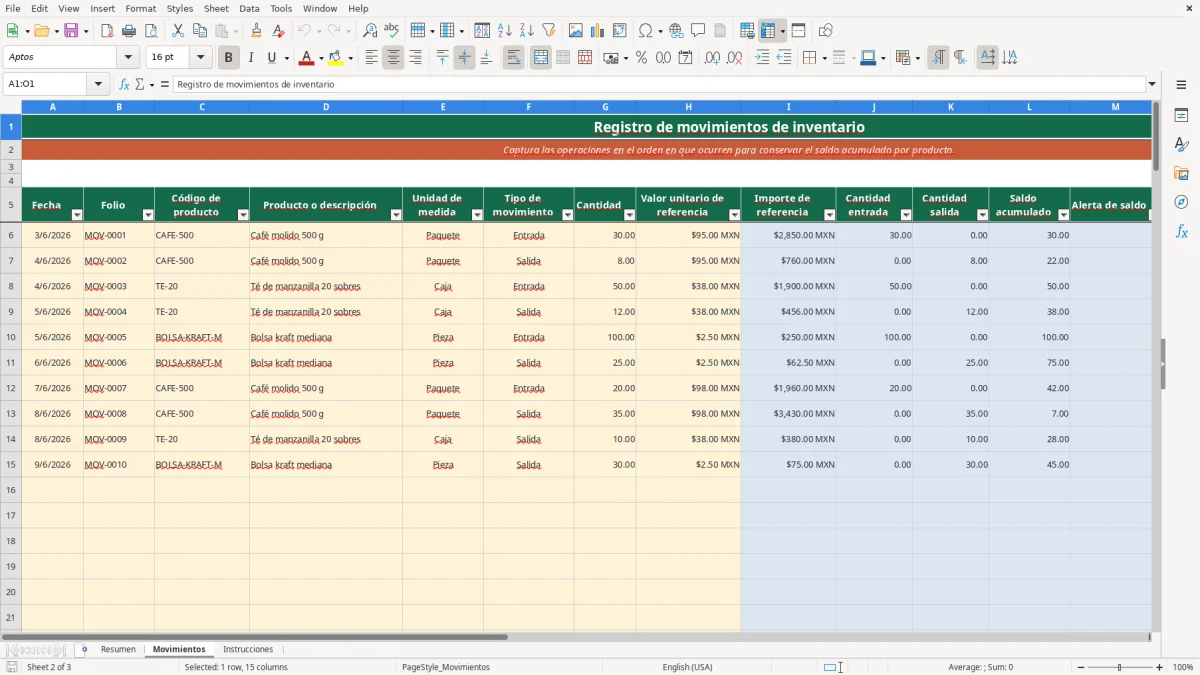Open the Tools menu
The image size is (1200, 675).
[x=281, y=8]
